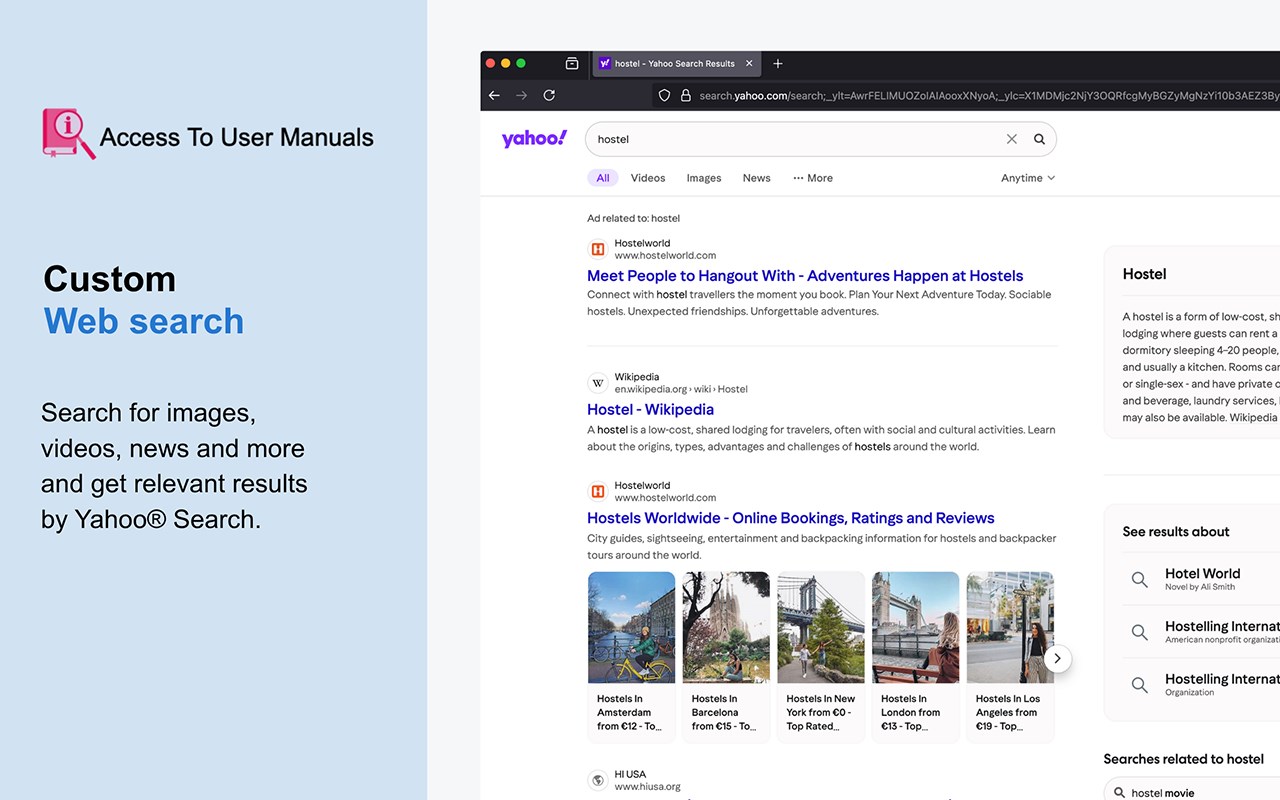Click the Access To User Manuals logo icon

[x=69, y=134]
